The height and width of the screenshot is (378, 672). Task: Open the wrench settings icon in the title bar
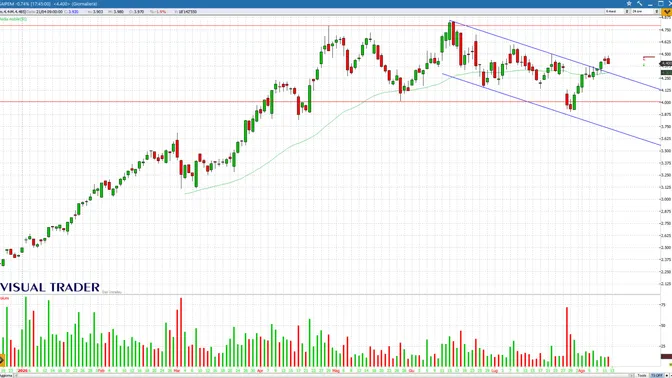(x=639, y=3)
